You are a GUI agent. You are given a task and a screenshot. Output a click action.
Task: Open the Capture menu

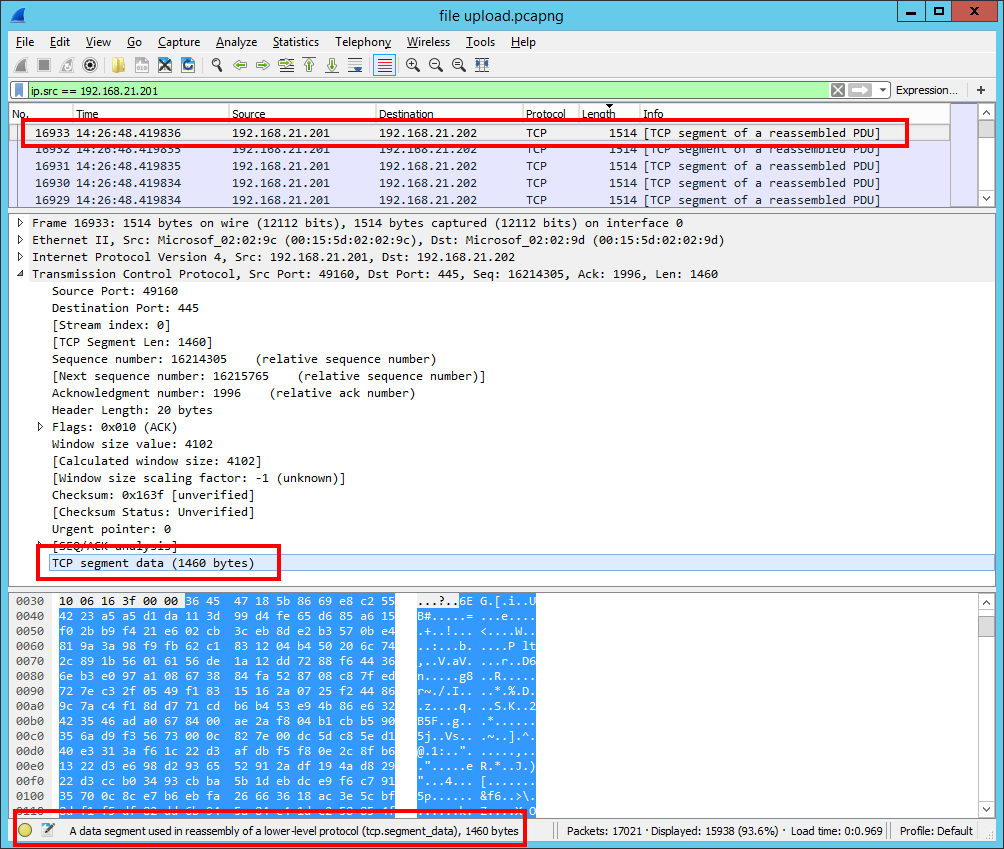(x=179, y=42)
